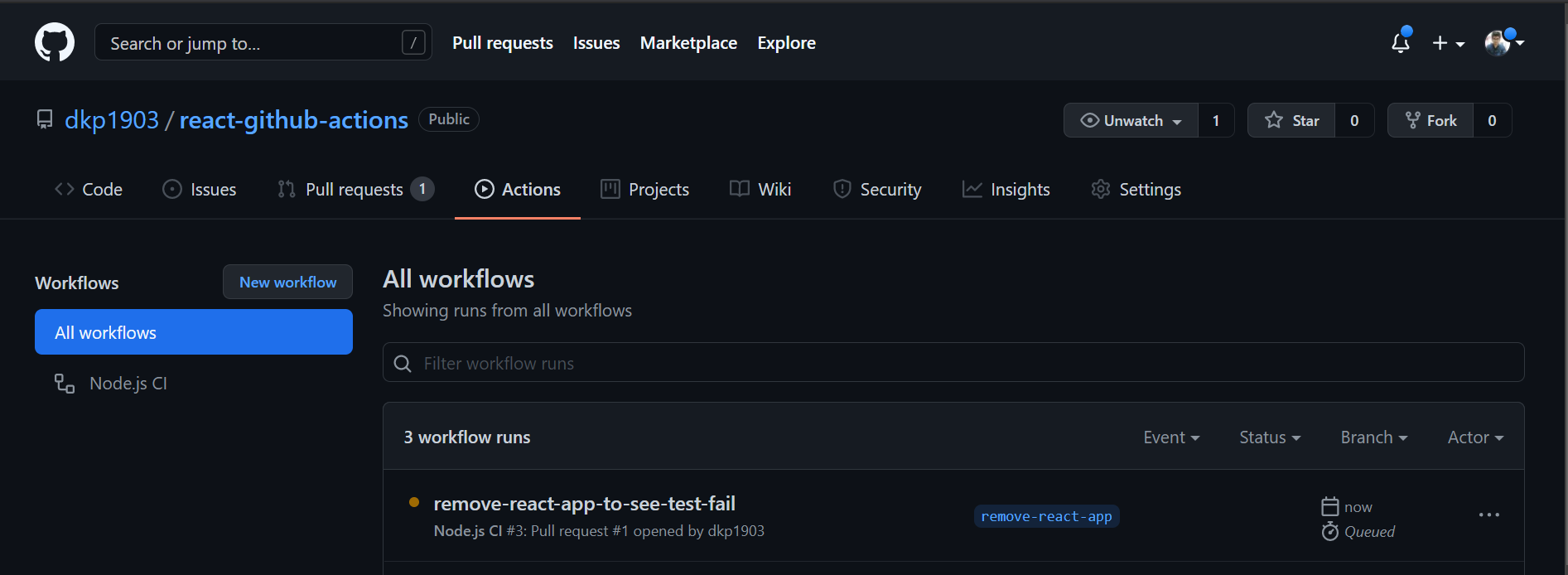Switch to the repository Issues tab
The width and height of the screenshot is (1568, 575).
pos(200,190)
